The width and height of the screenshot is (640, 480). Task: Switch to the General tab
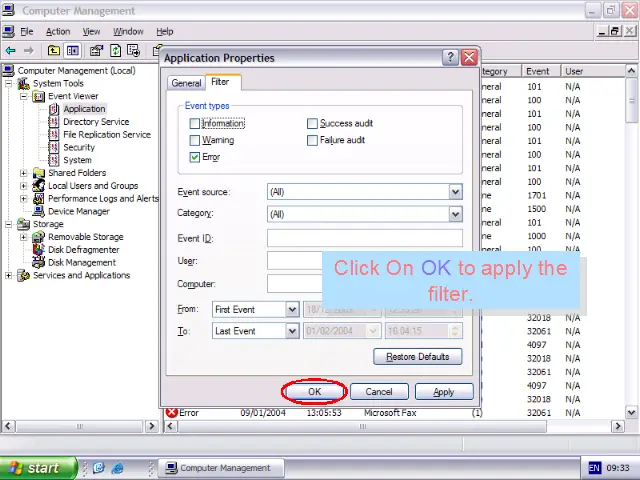186,83
